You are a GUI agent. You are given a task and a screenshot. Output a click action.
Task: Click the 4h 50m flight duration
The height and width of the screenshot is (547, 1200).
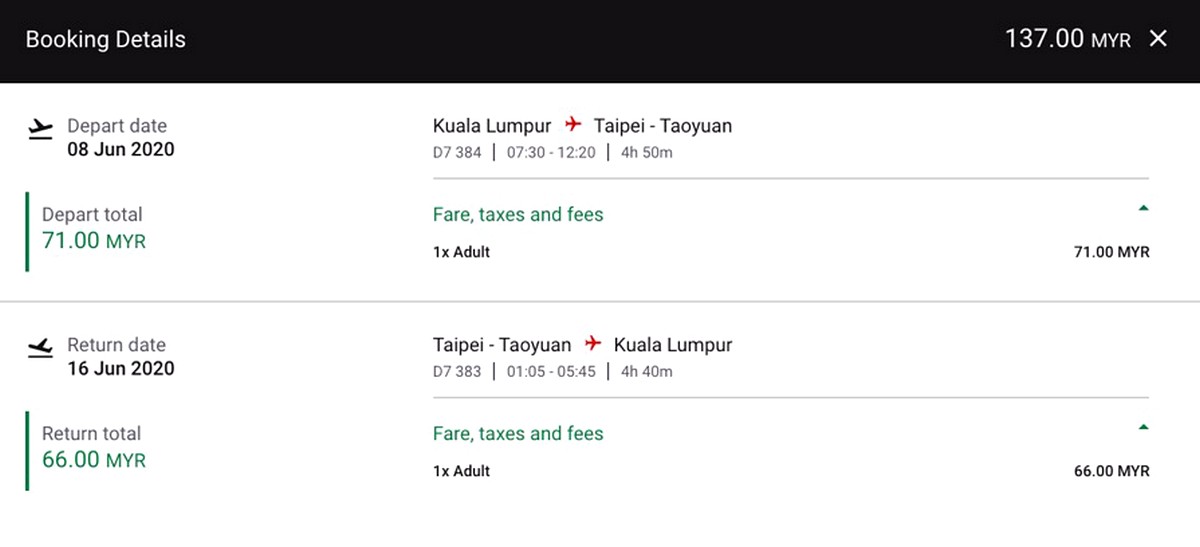tap(647, 152)
